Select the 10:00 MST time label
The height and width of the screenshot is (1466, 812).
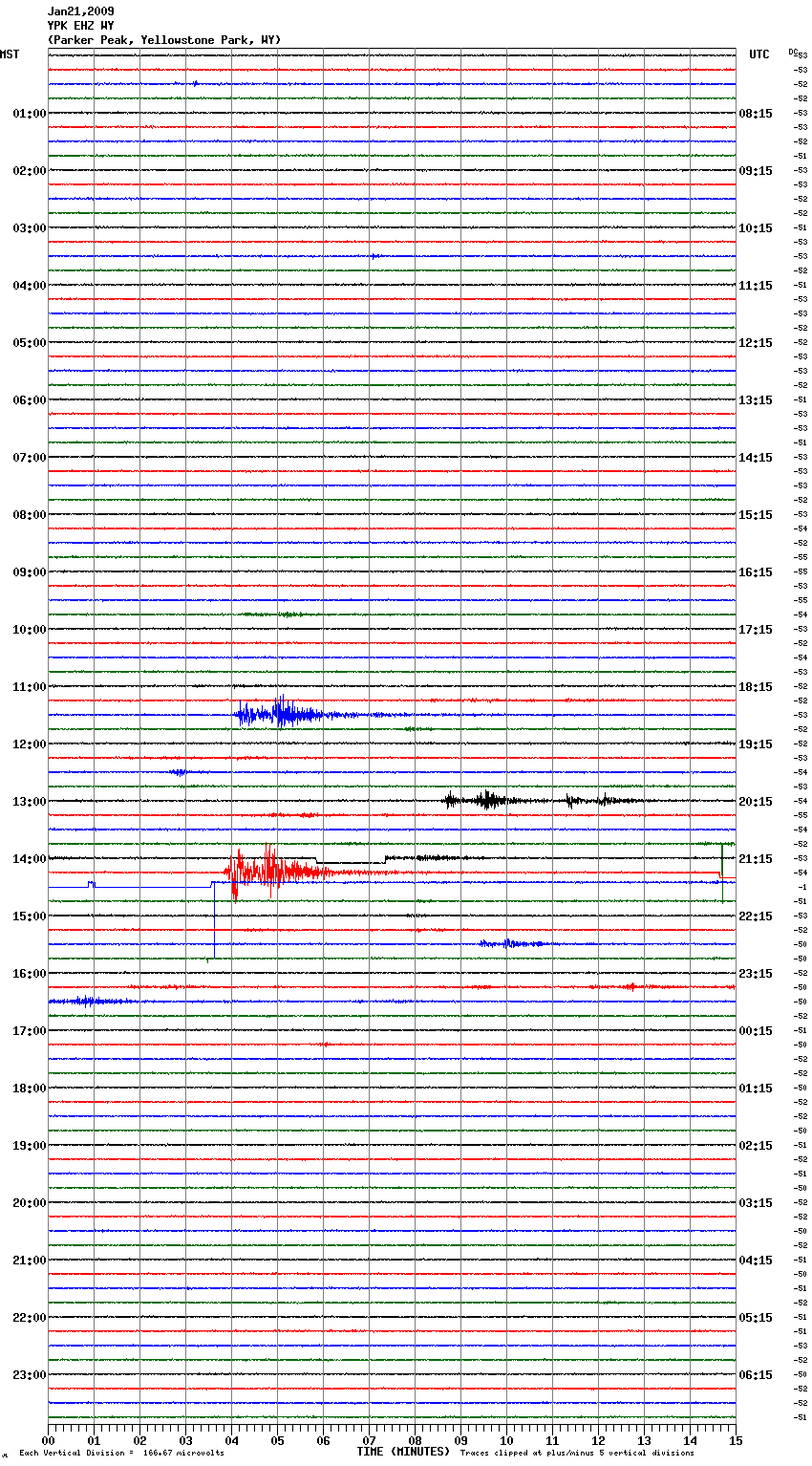point(30,630)
